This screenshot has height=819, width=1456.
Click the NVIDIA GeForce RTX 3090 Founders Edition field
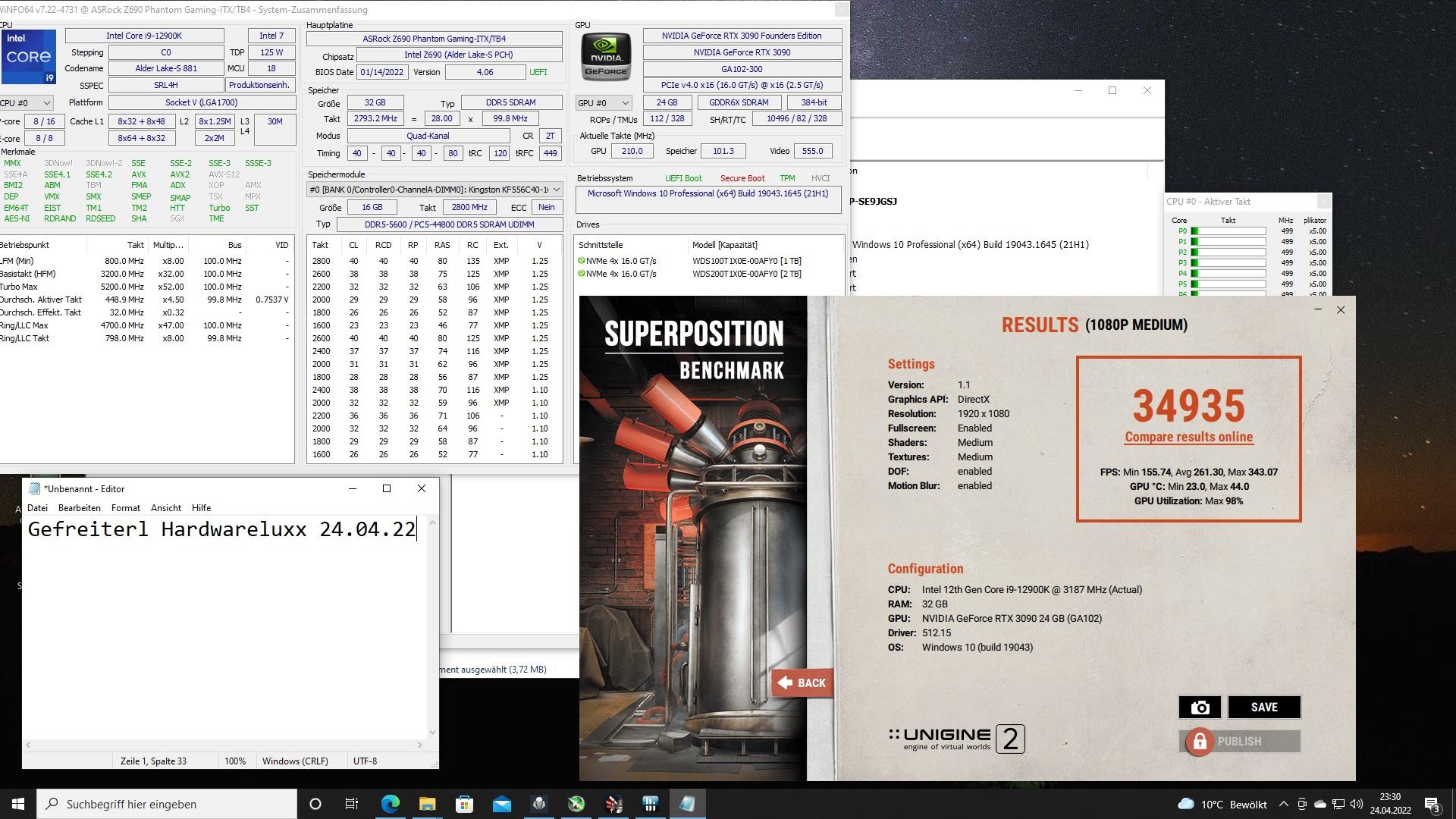742,36
